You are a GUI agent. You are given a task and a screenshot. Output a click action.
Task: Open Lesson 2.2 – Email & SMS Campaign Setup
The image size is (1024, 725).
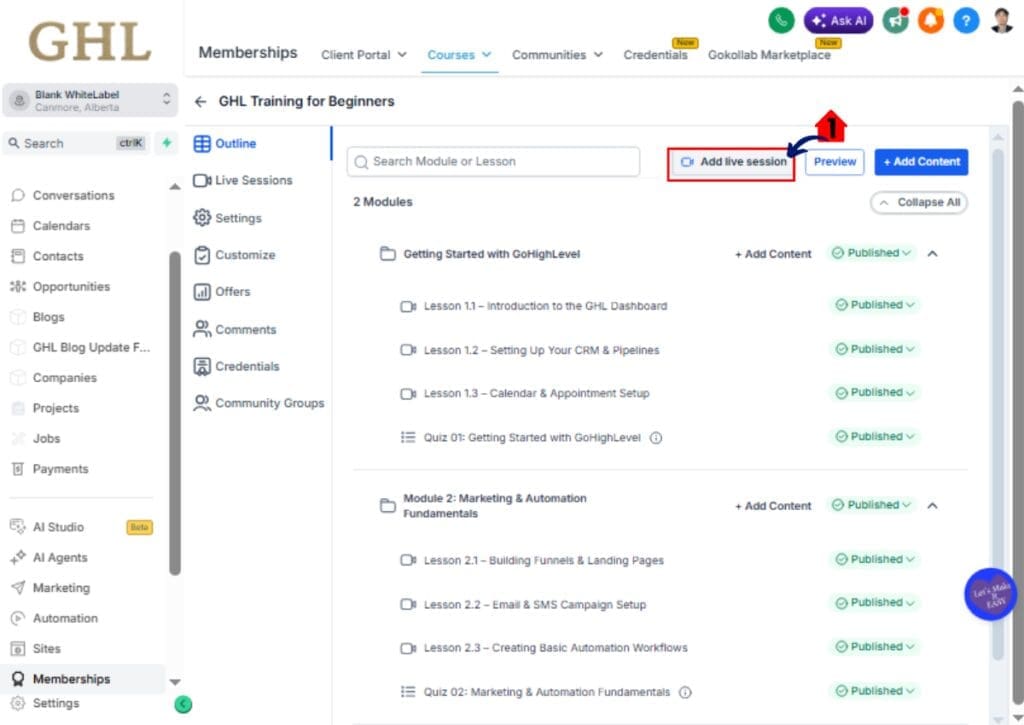534,605
